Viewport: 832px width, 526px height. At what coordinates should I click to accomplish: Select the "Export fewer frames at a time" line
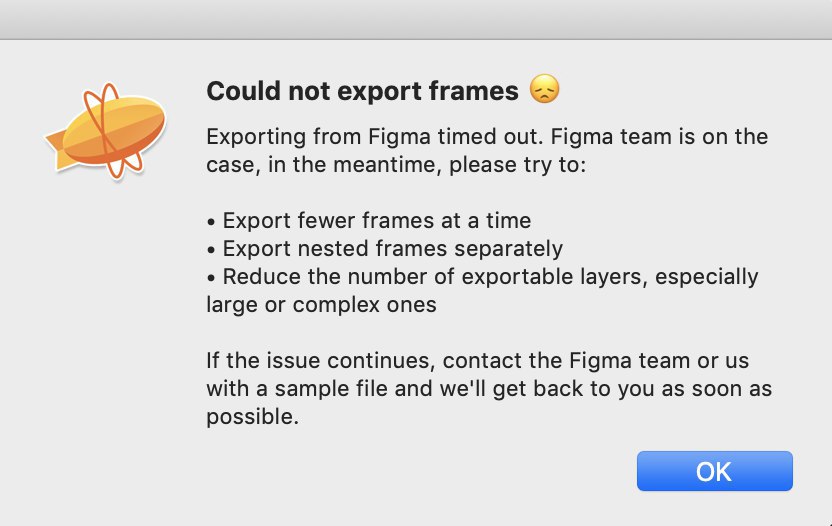pyautogui.click(x=369, y=220)
